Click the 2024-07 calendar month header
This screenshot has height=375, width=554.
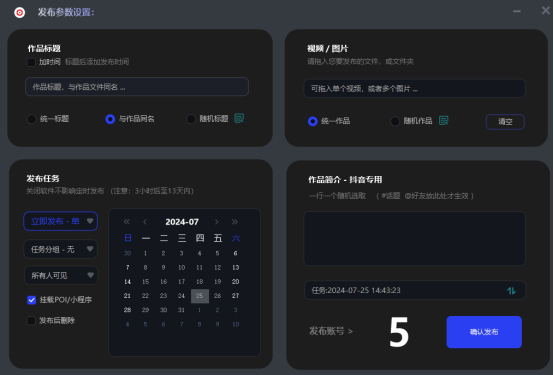click(x=182, y=222)
